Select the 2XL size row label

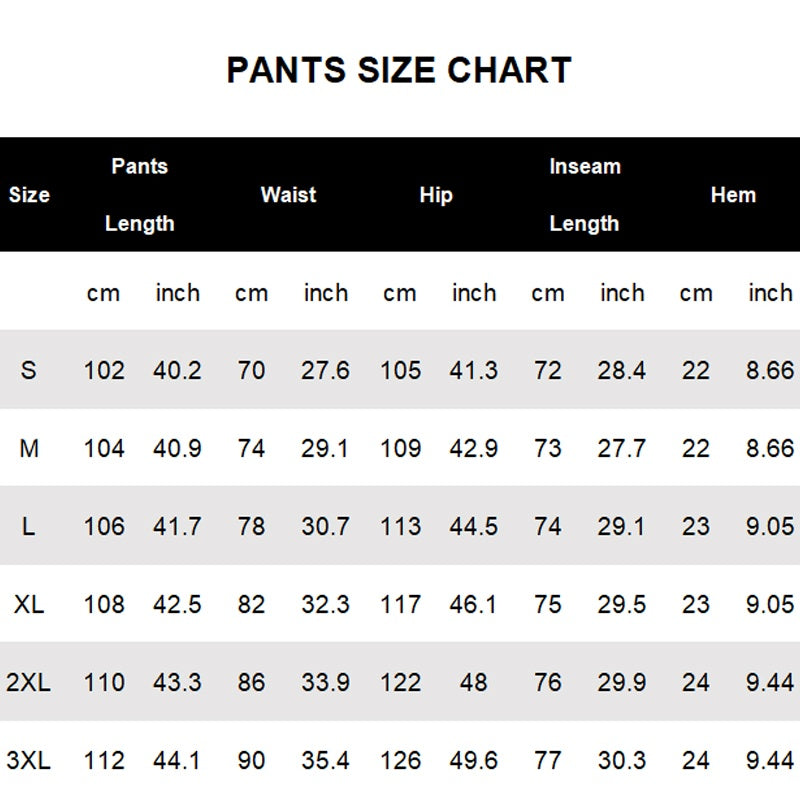(29, 682)
